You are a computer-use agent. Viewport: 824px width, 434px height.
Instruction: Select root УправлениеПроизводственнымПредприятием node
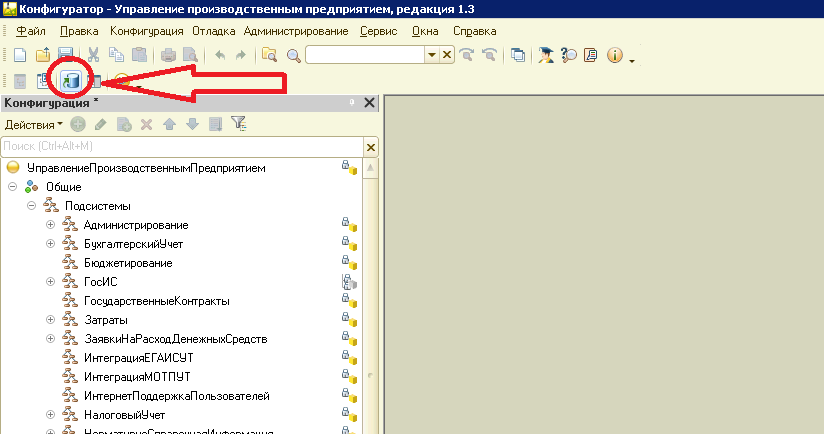(x=146, y=168)
